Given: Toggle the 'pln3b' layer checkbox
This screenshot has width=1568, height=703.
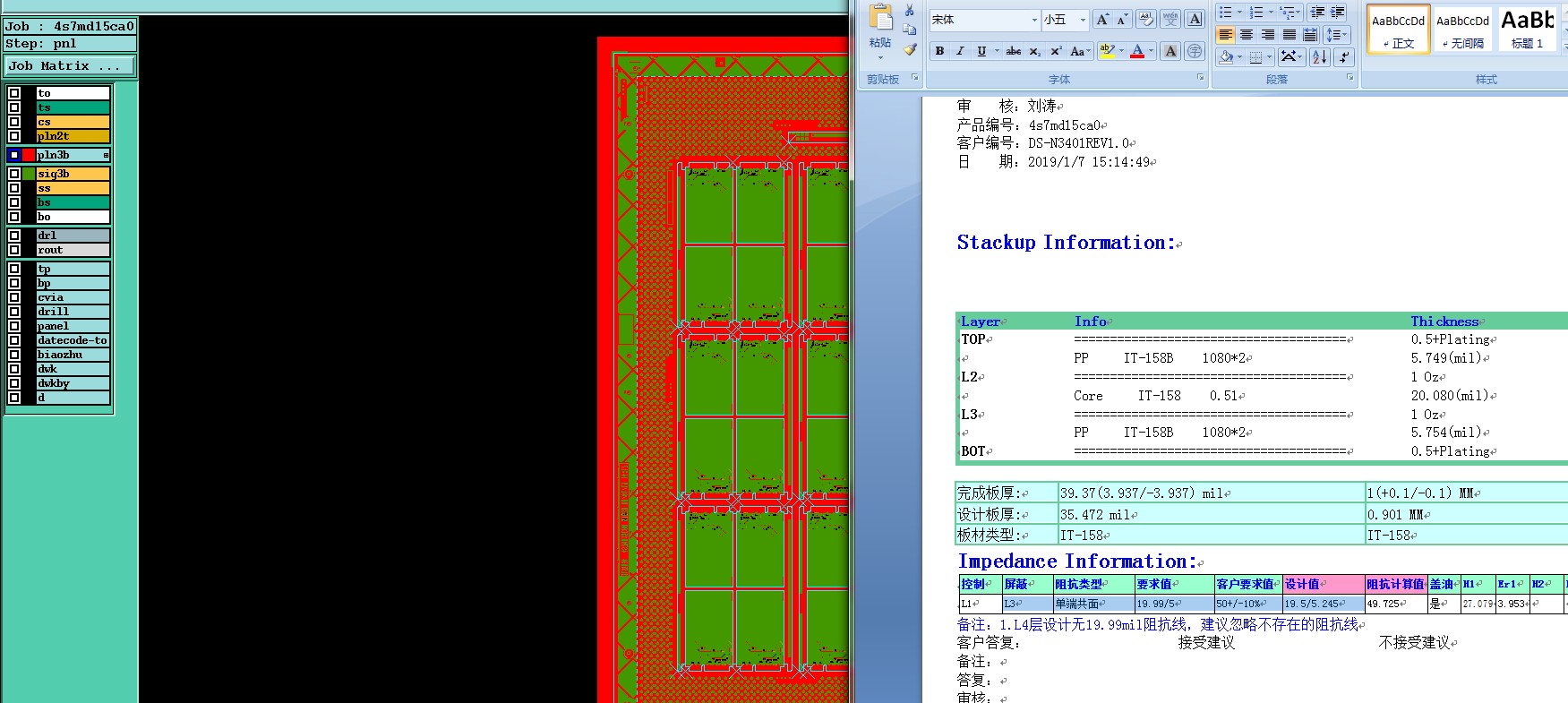Looking at the screenshot, I should pos(14,155).
